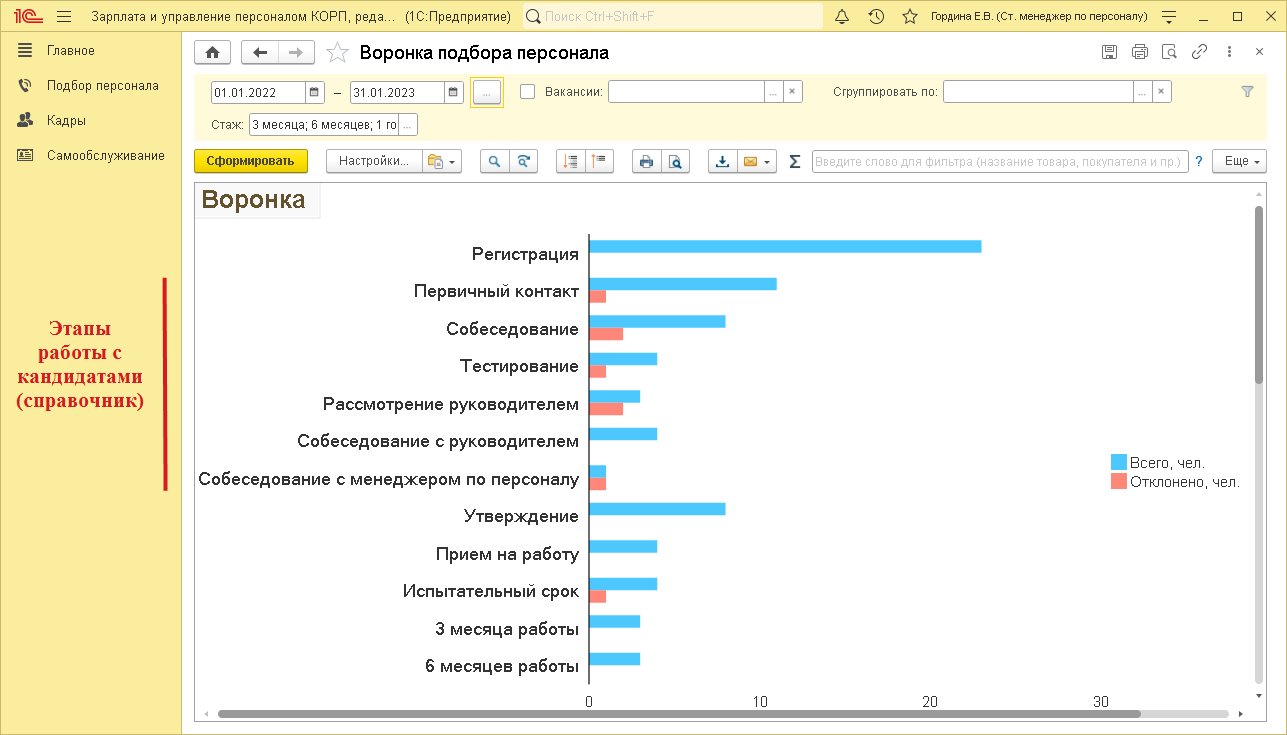
Task: Open header print preview icon
Action: 1169,52
